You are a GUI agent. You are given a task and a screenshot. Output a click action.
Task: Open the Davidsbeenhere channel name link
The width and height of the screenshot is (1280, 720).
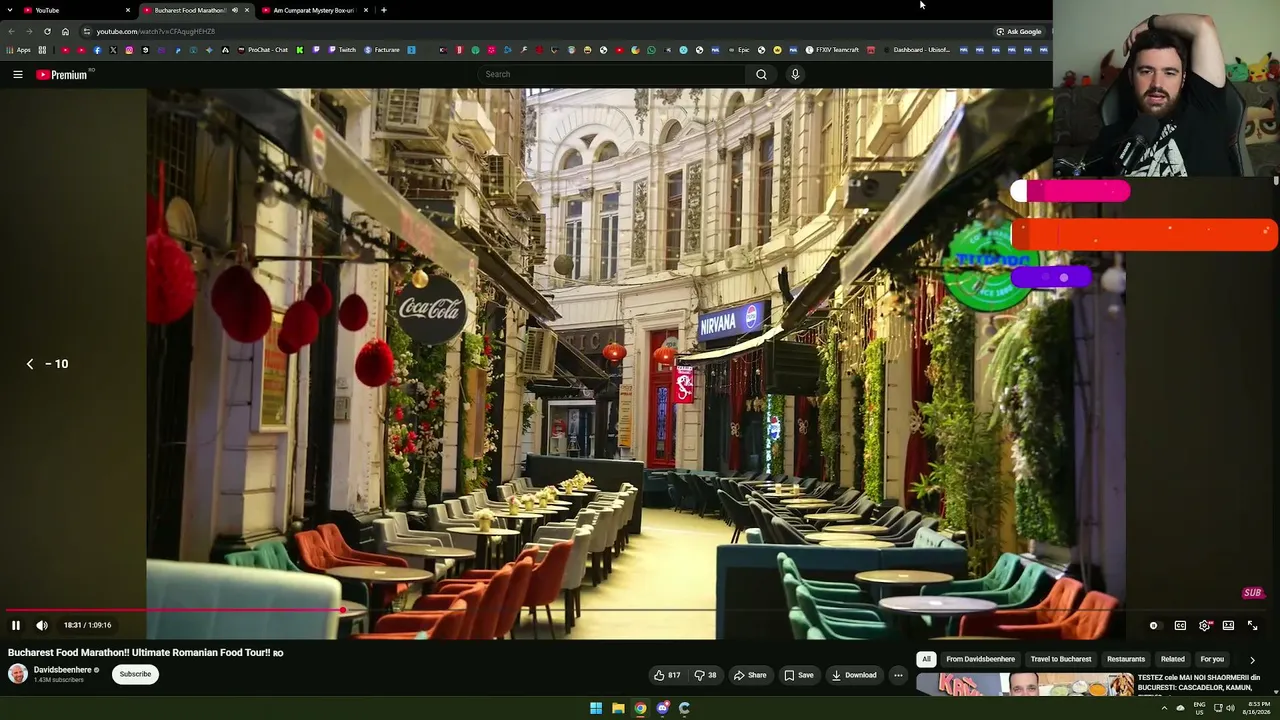(63, 670)
